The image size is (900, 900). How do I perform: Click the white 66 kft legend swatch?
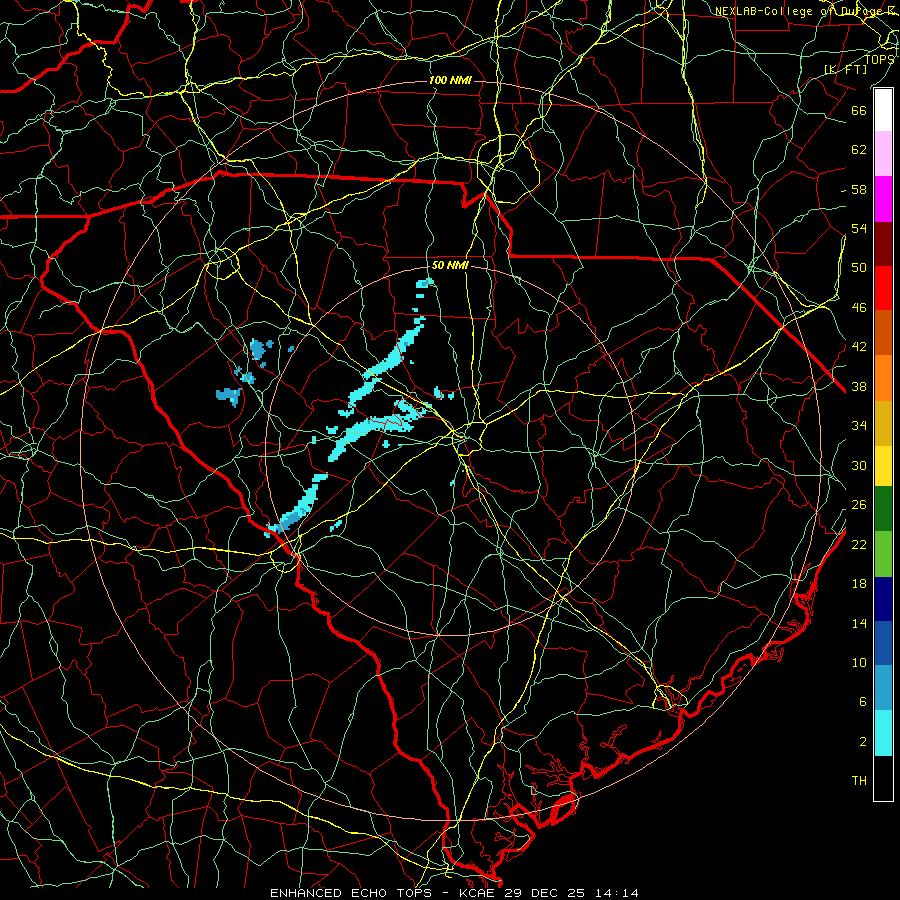[x=883, y=110]
